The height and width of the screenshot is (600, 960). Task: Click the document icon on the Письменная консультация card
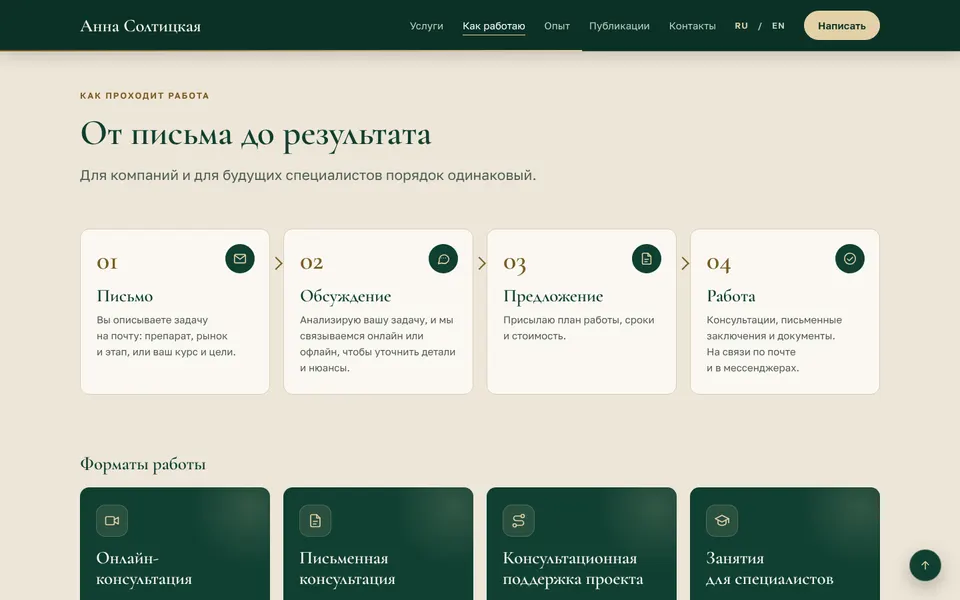tap(315, 520)
